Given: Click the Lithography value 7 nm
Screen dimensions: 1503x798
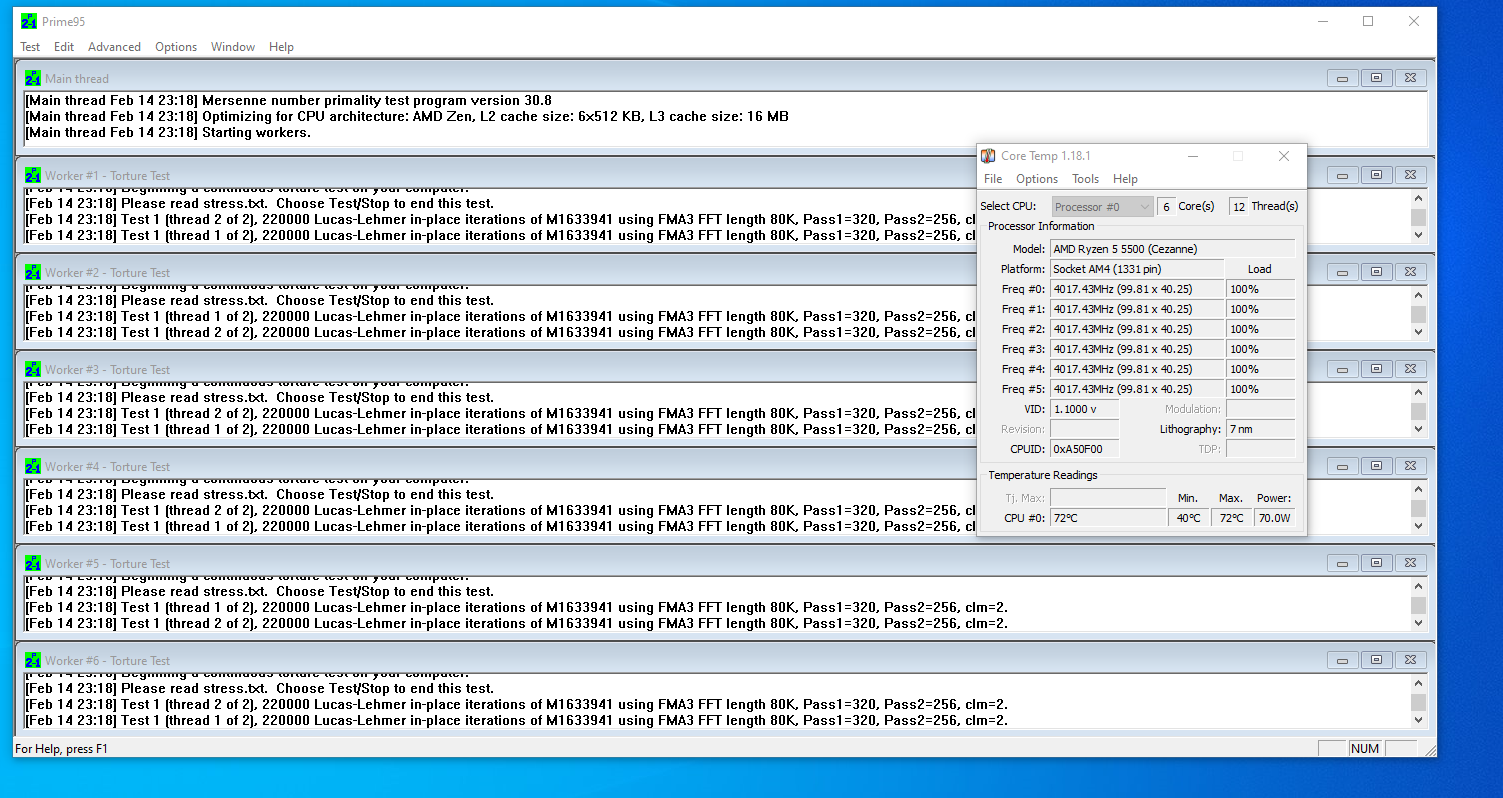Looking at the screenshot, I should [x=1260, y=429].
